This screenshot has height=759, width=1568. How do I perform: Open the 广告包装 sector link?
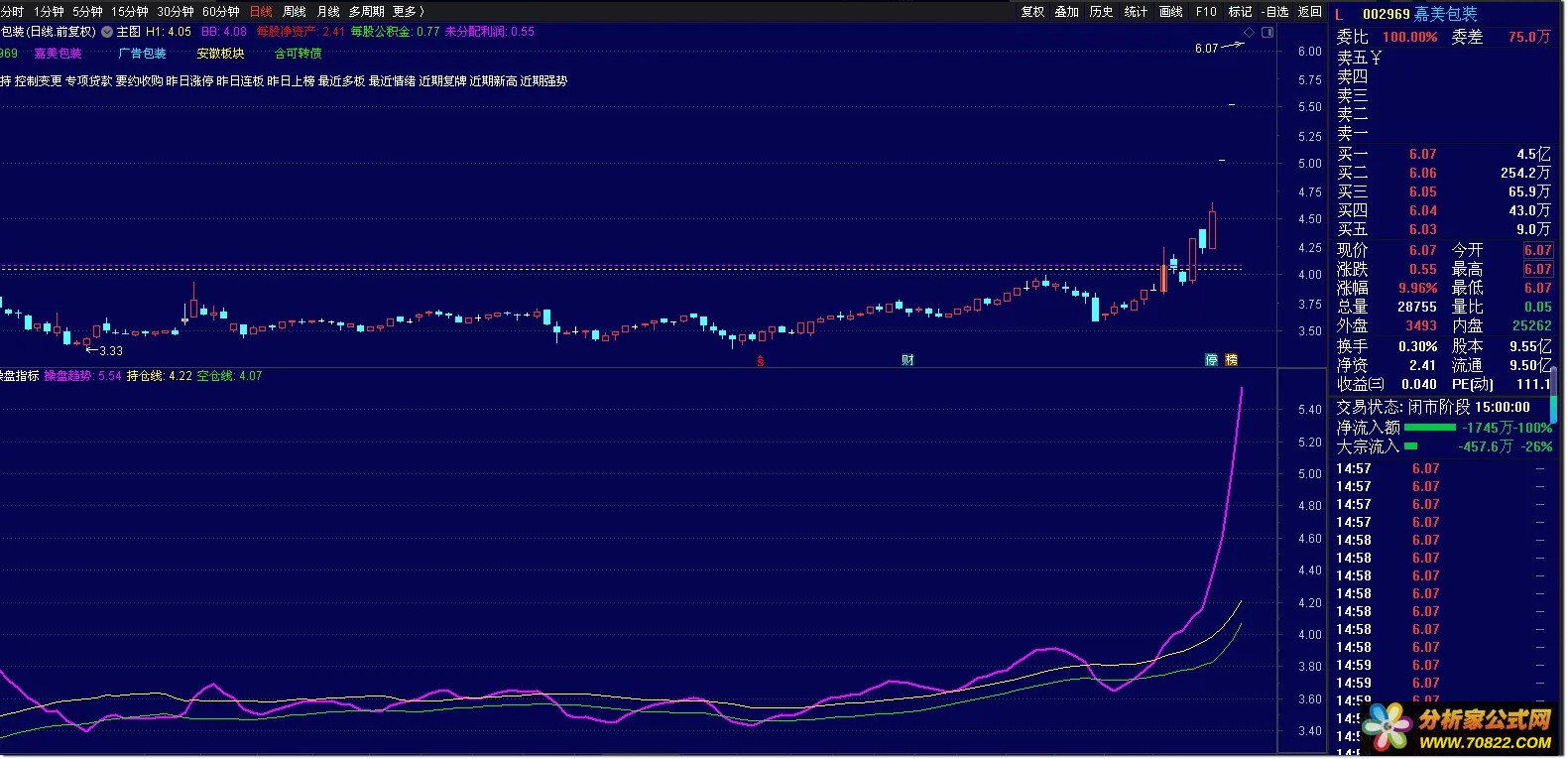click(143, 54)
